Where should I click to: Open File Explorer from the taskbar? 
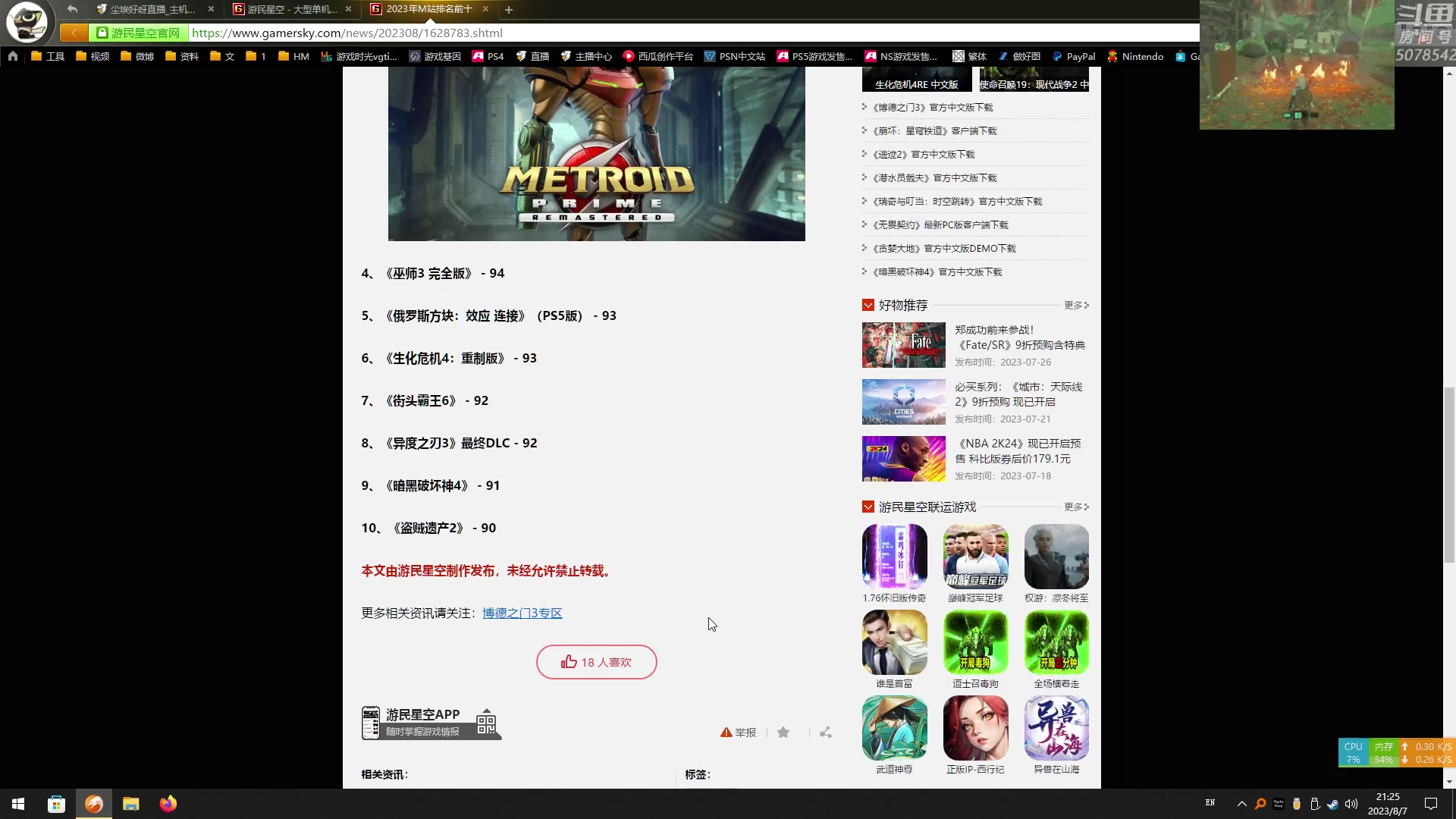click(131, 804)
